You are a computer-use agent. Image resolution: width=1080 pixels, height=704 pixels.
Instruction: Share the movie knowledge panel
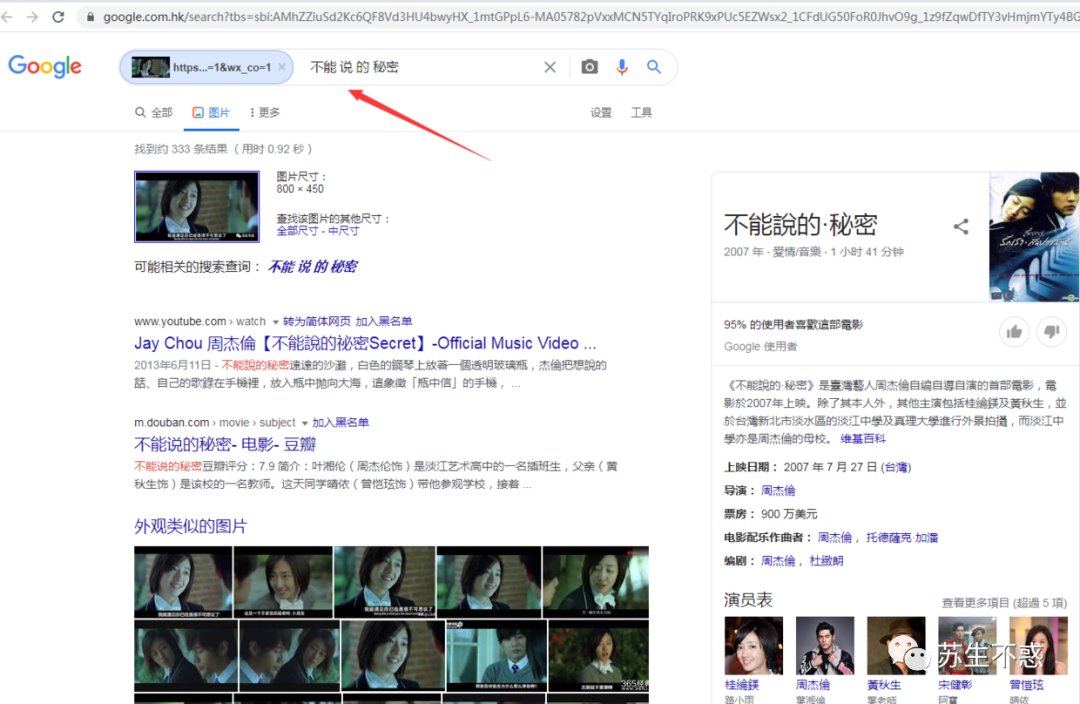click(x=961, y=227)
